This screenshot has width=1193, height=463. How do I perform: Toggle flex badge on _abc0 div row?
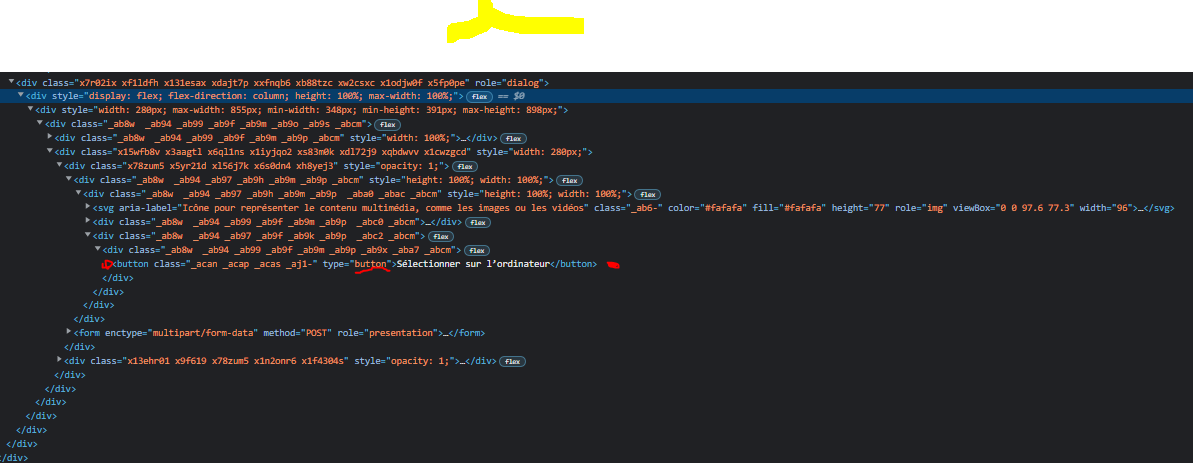[x=478, y=223]
